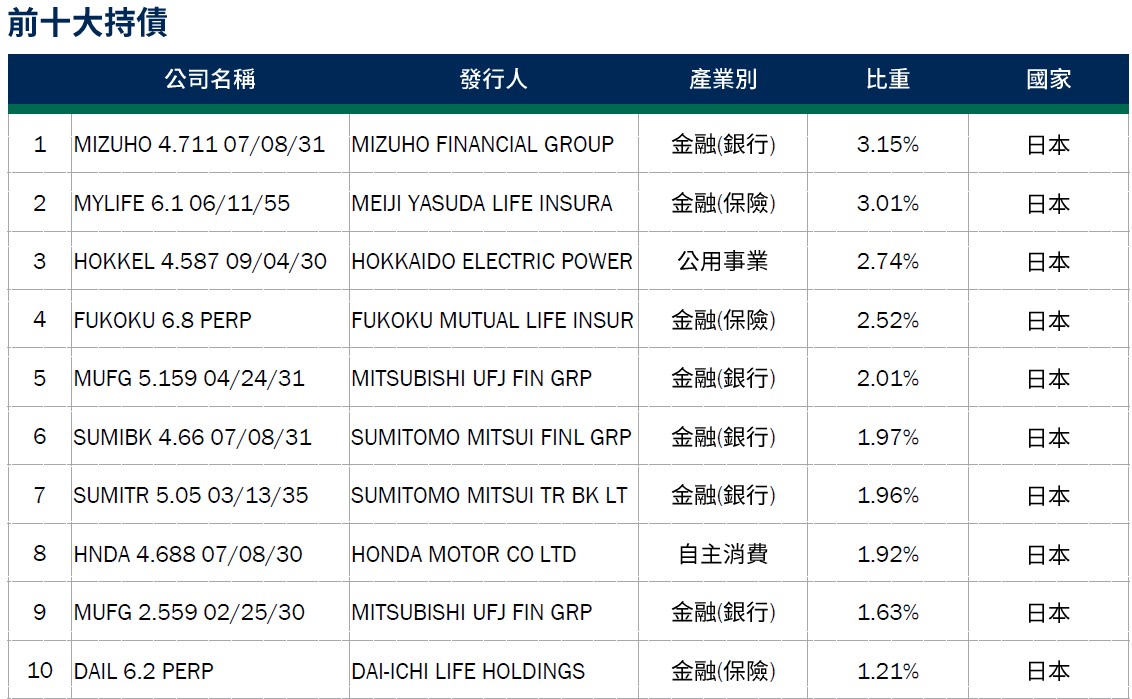This screenshot has width=1132, height=699.
Task: Click the 產業別 column header
Action: pyautogui.click(x=723, y=79)
